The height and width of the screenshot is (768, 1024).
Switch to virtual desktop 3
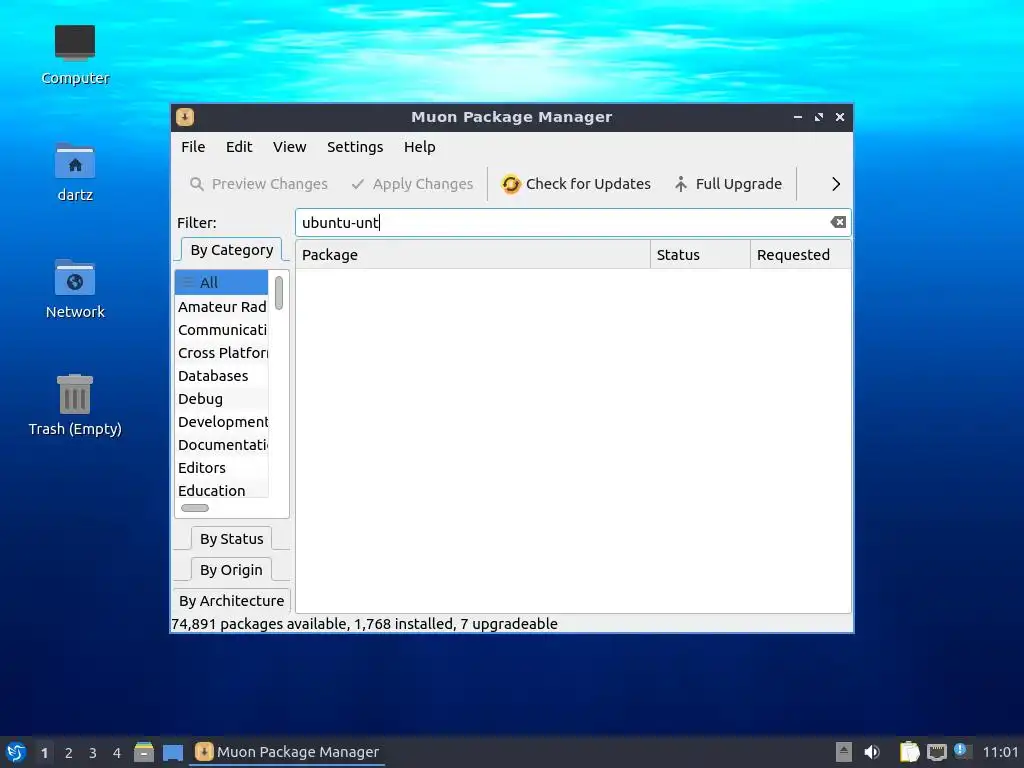pos(93,753)
